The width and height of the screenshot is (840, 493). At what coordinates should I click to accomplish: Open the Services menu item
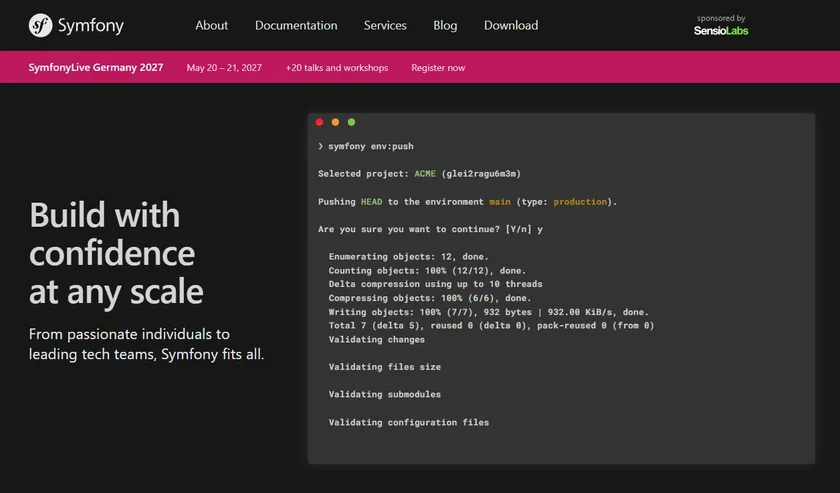[385, 25]
